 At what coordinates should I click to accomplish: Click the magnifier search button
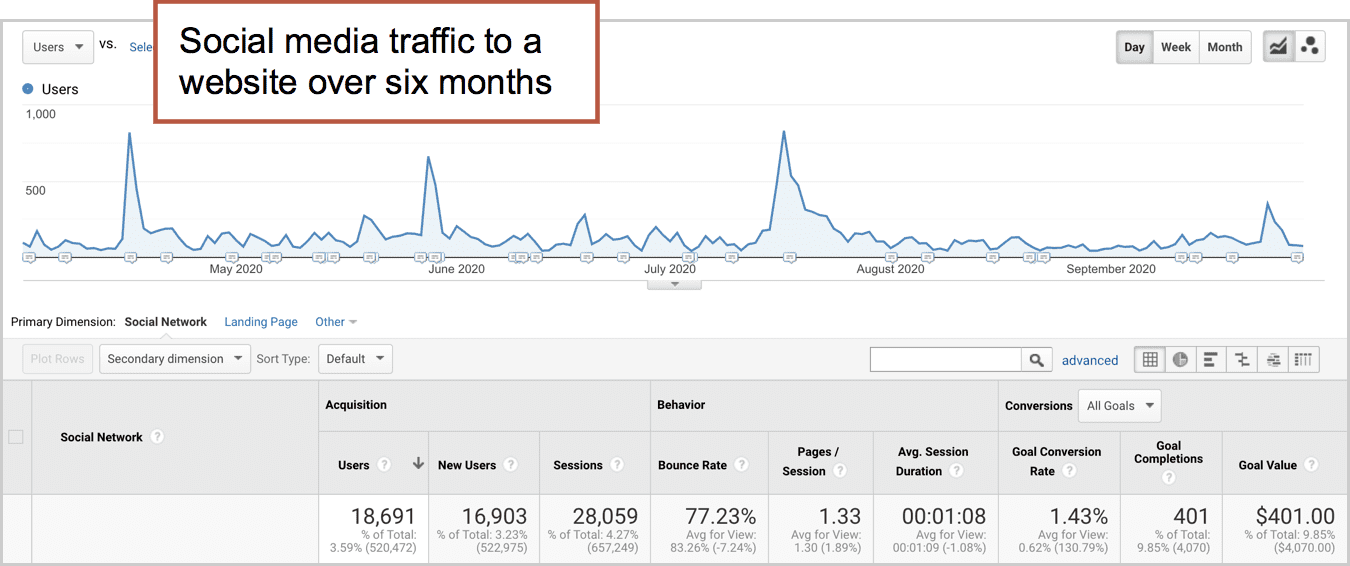[x=1037, y=360]
